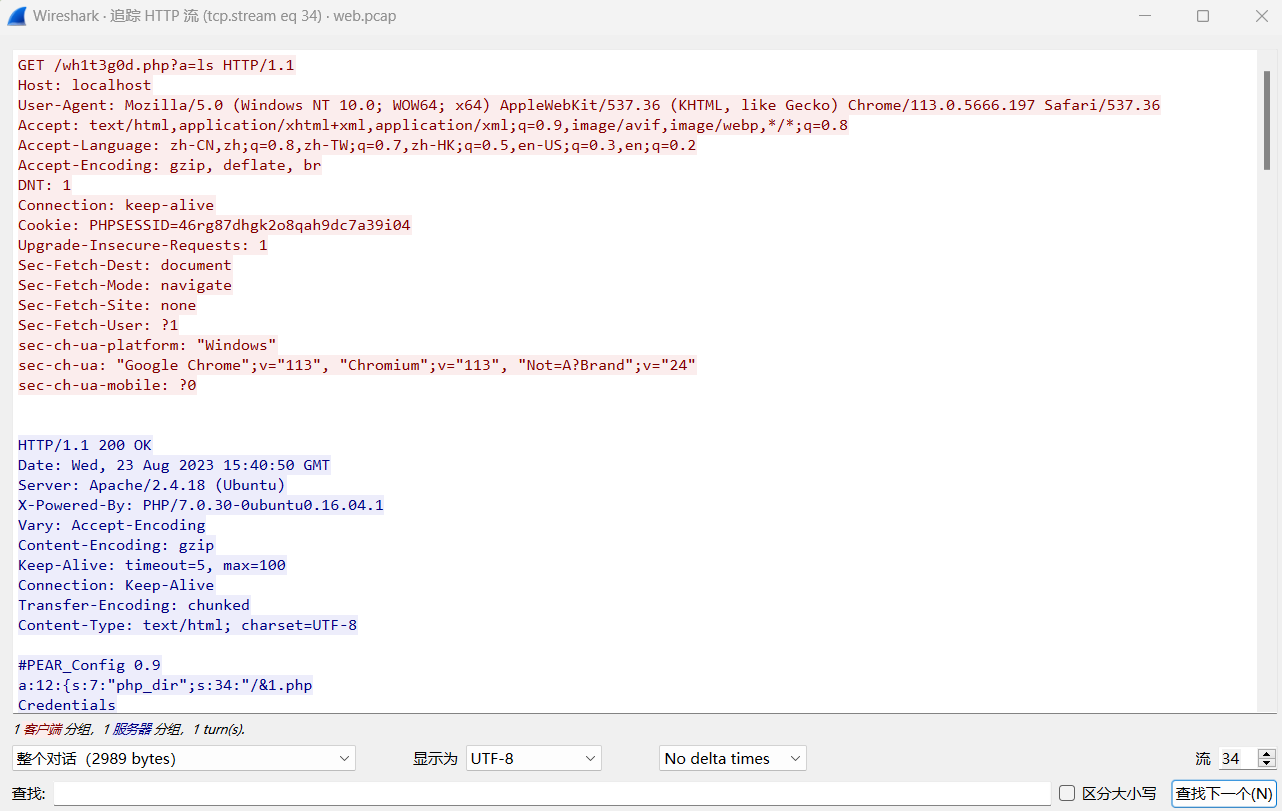
Task: Click the Sec-Fetch-User: ?1 line
Action: pyautogui.click(x=98, y=325)
